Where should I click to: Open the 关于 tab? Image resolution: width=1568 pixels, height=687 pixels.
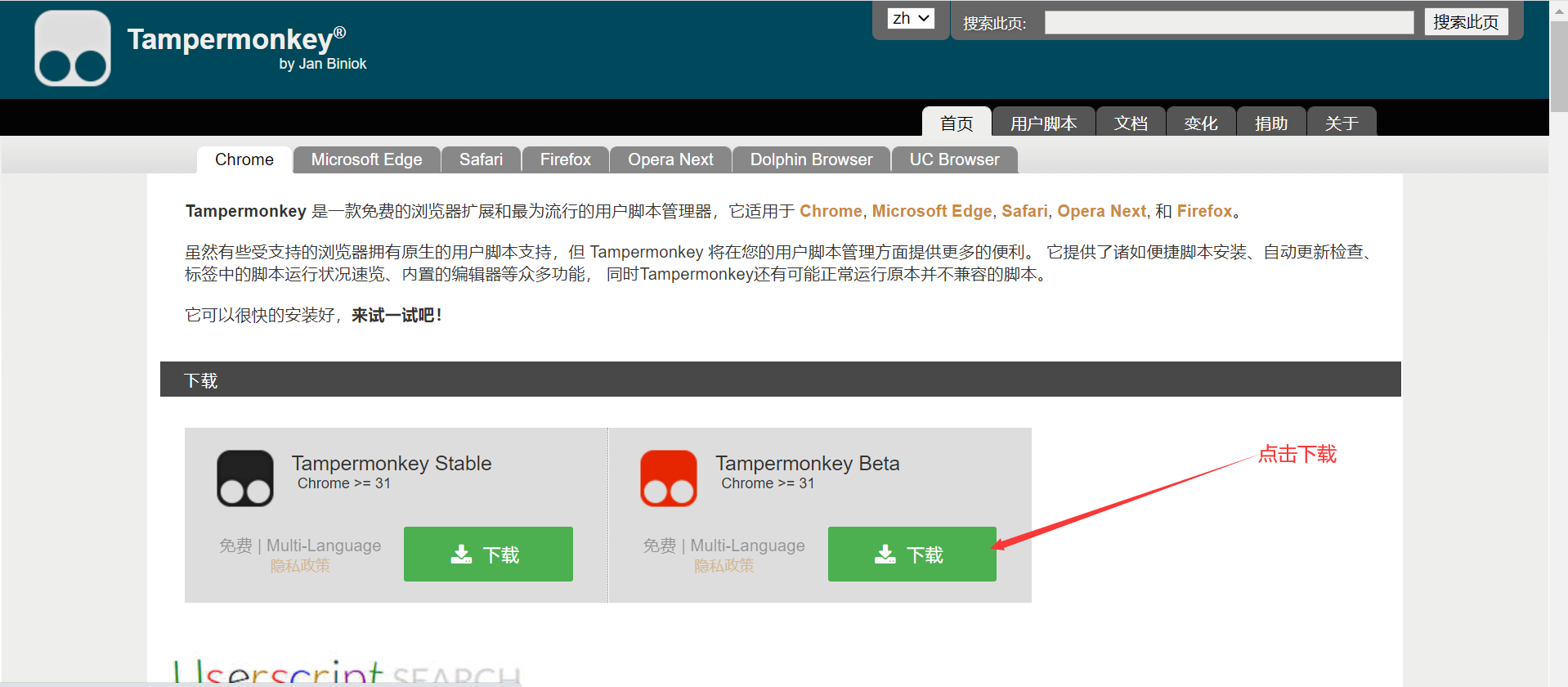(1342, 123)
